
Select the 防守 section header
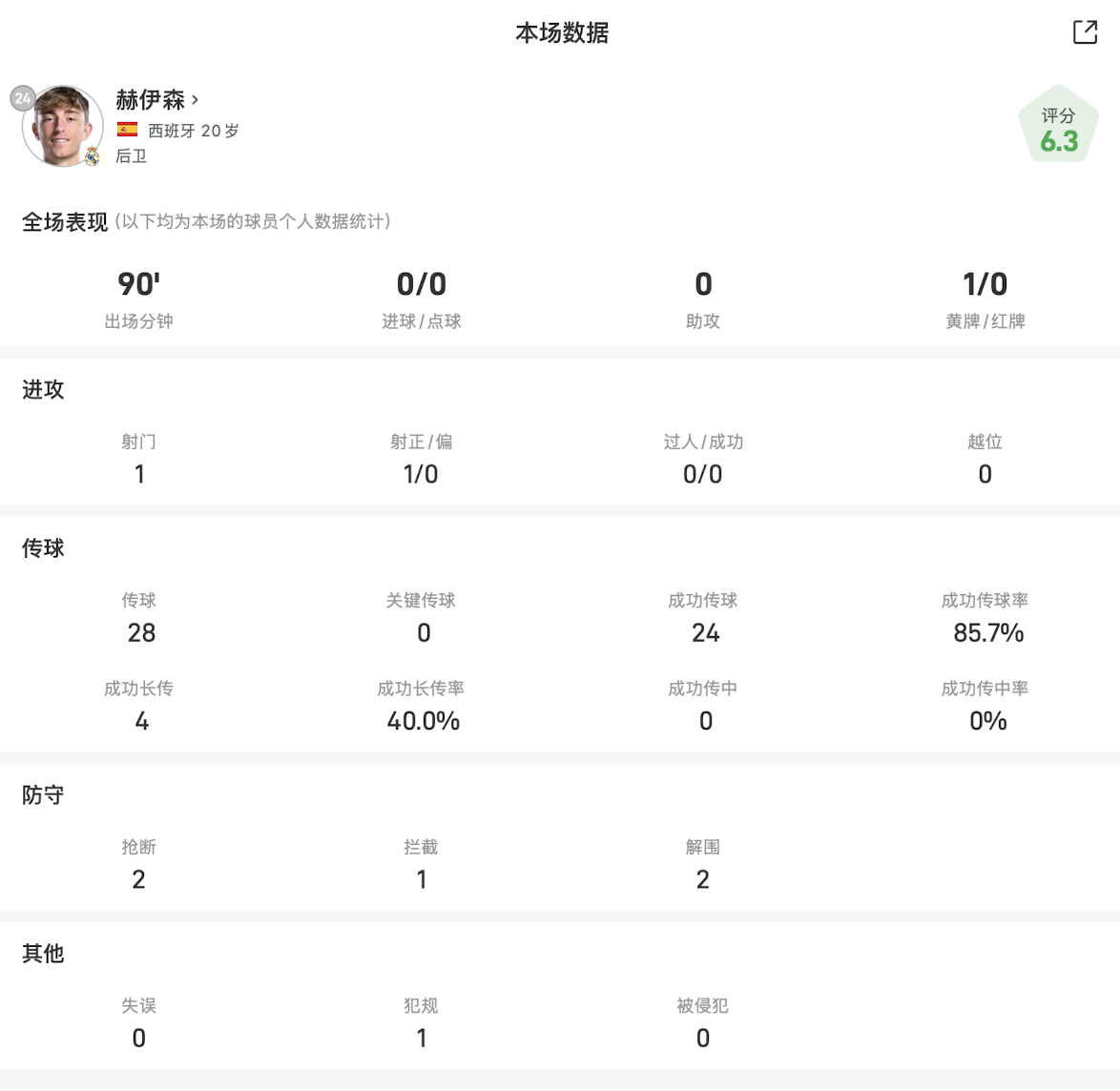pos(43,794)
